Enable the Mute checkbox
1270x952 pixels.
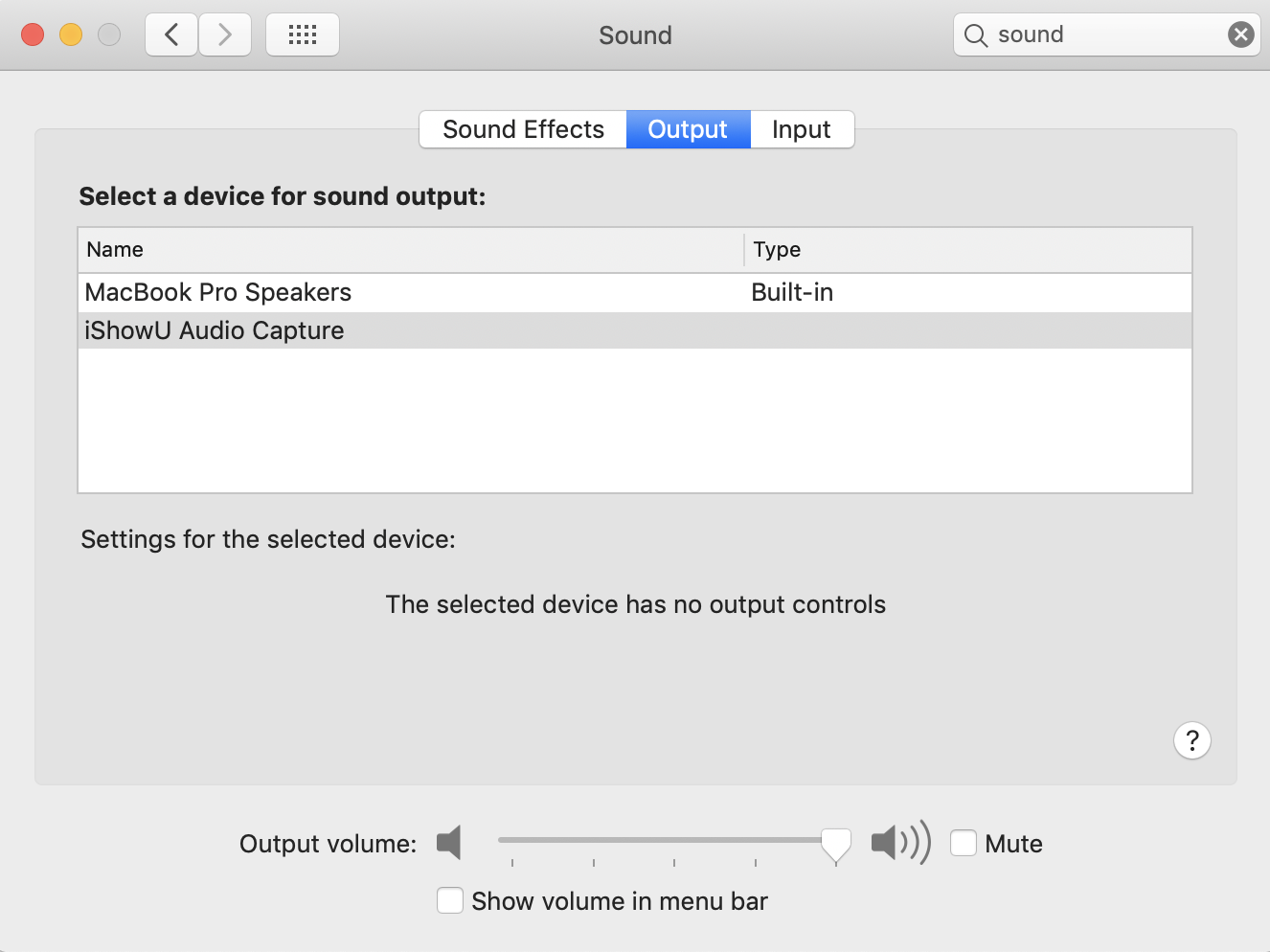pyautogui.click(x=964, y=843)
